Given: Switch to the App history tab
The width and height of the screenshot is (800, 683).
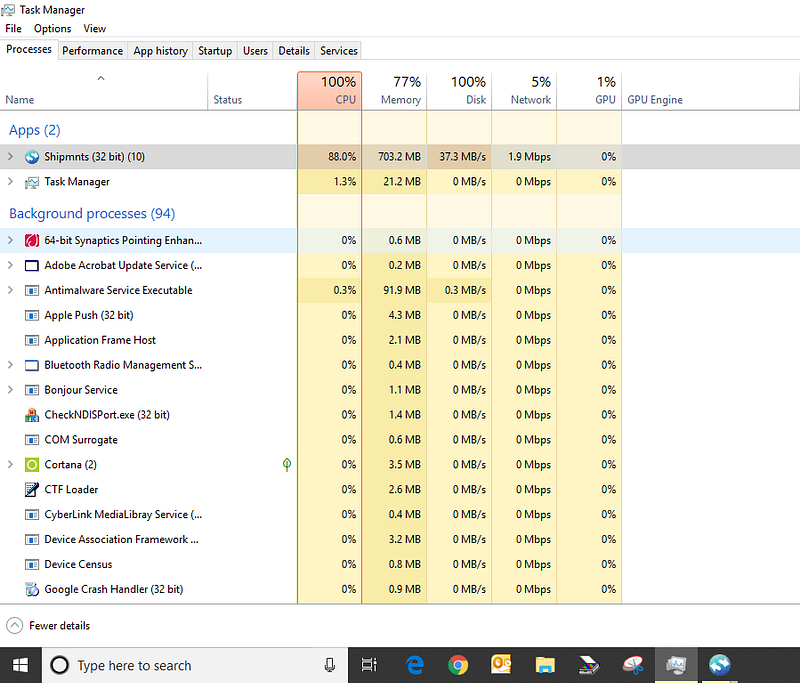Looking at the screenshot, I should click(x=161, y=51).
